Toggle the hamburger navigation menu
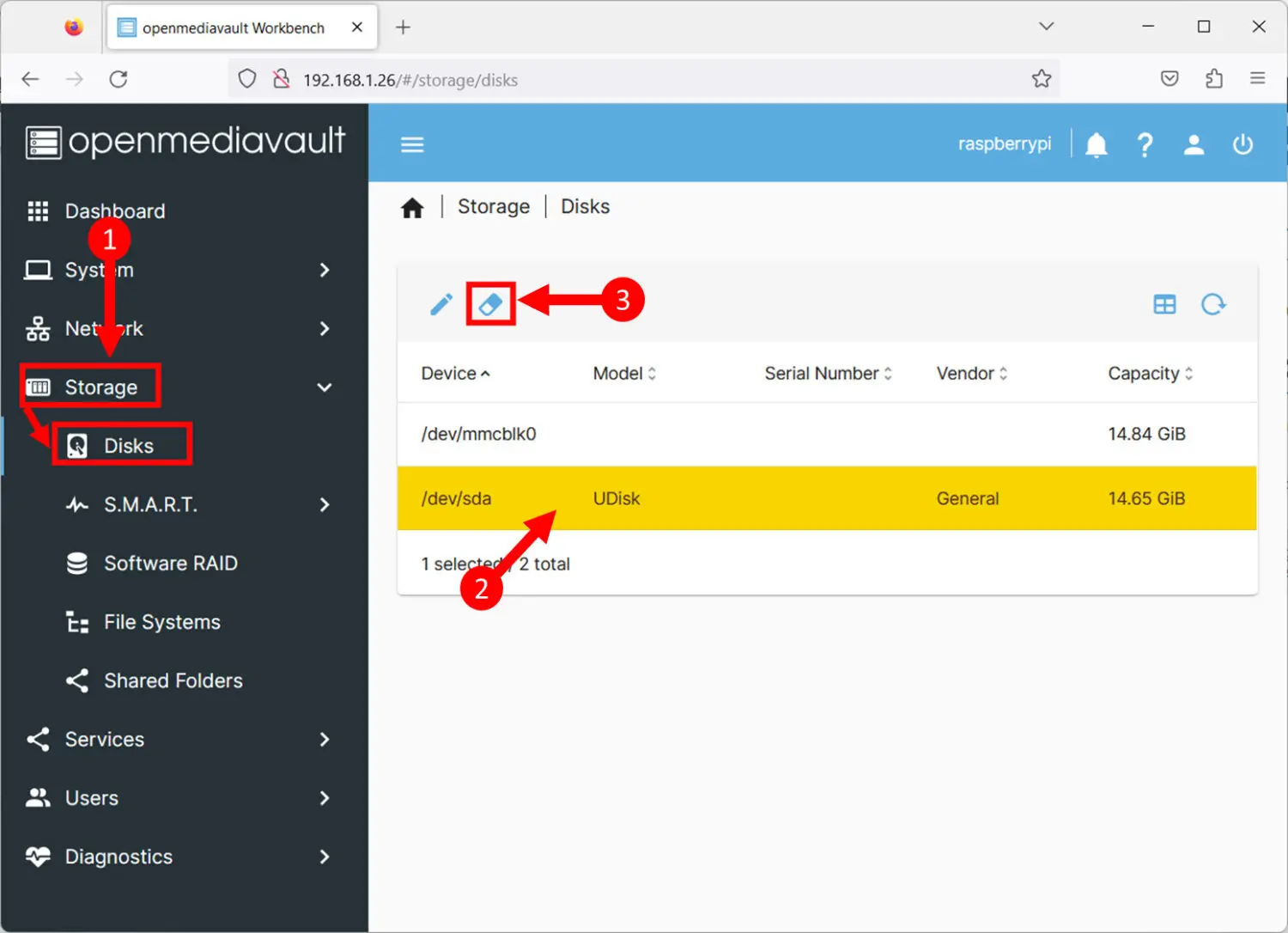Image resolution: width=1288 pixels, height=933 pixels. [412, 144]
